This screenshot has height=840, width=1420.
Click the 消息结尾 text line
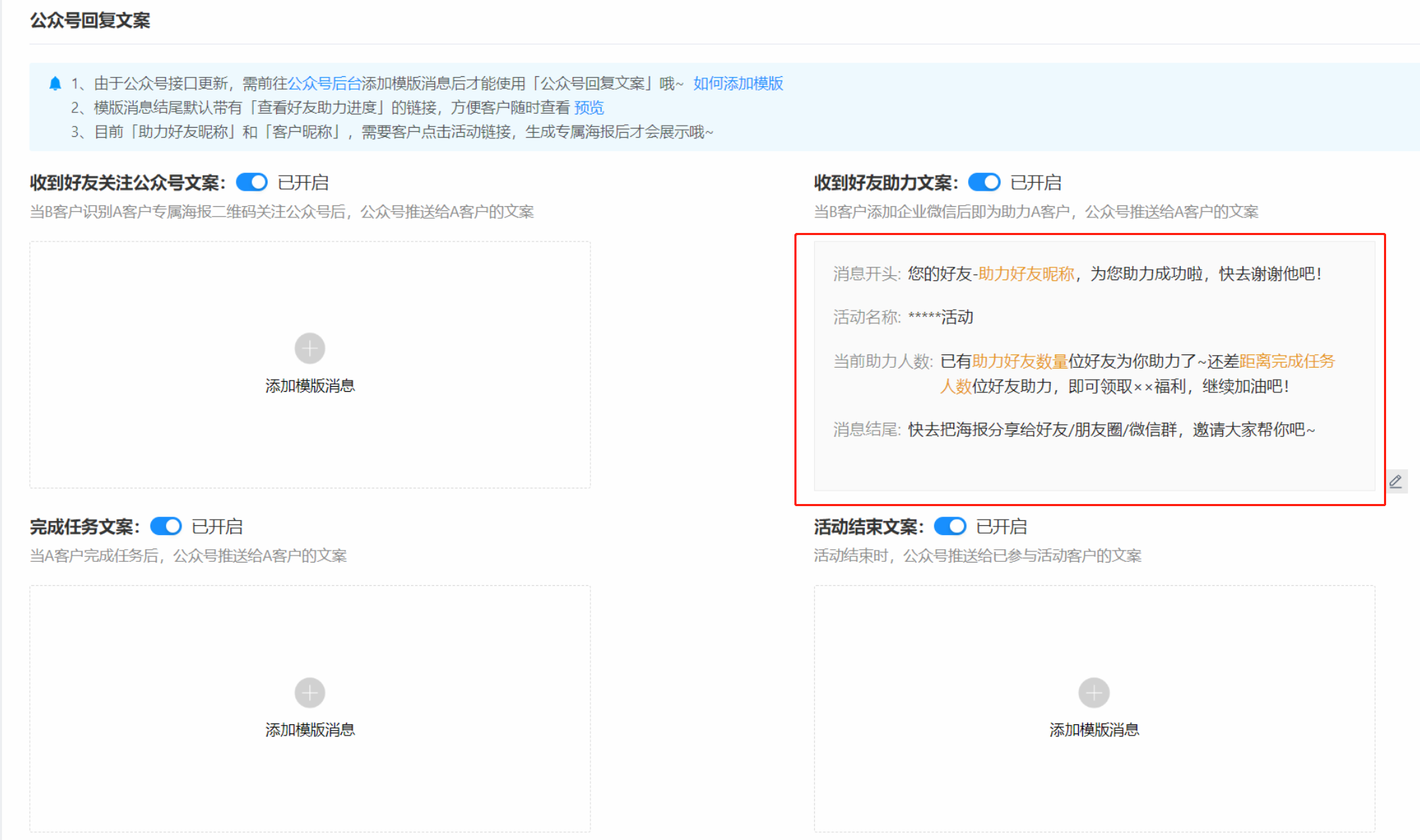[1111, 429]
